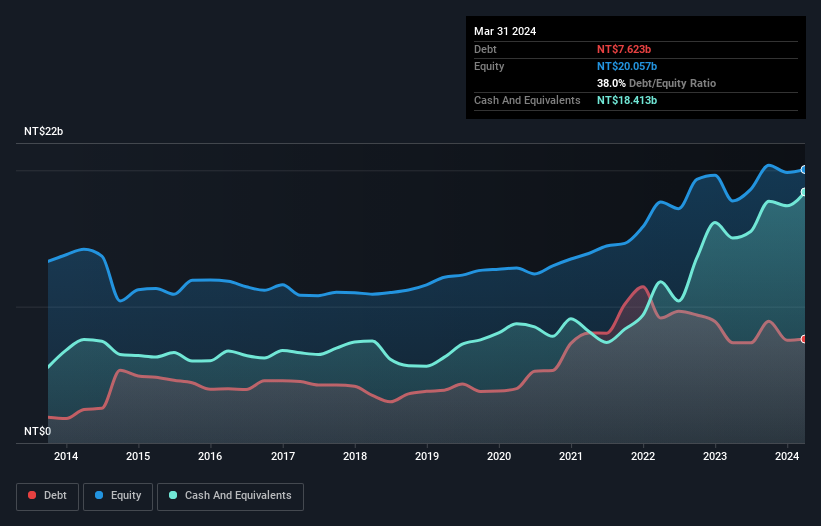Click the 2023 x-axis label
The height and width of the screenshot is (526, 821).
pyautogui.click(x=715, y=456)
